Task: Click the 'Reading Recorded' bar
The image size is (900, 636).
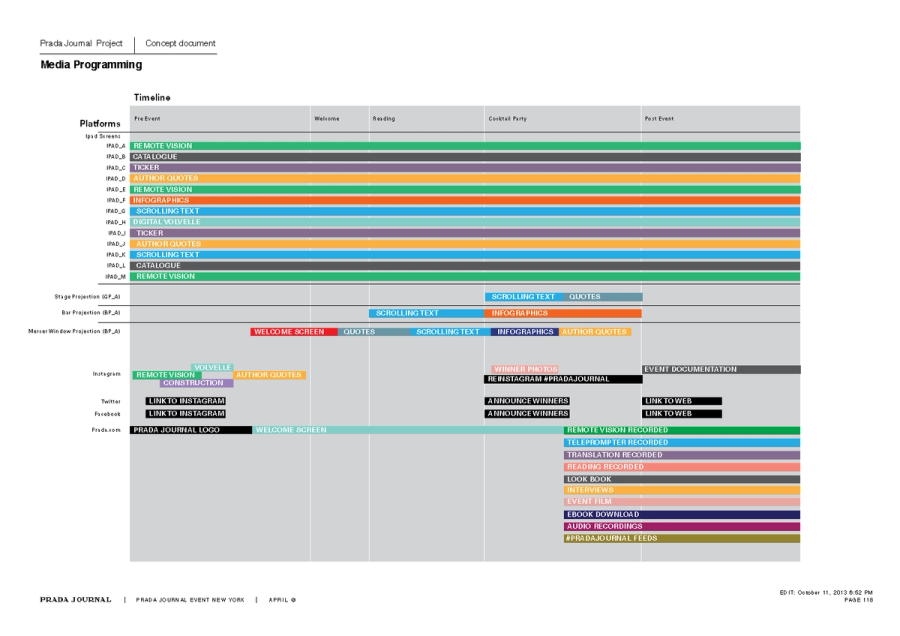Action: click(x=682, y=467)
